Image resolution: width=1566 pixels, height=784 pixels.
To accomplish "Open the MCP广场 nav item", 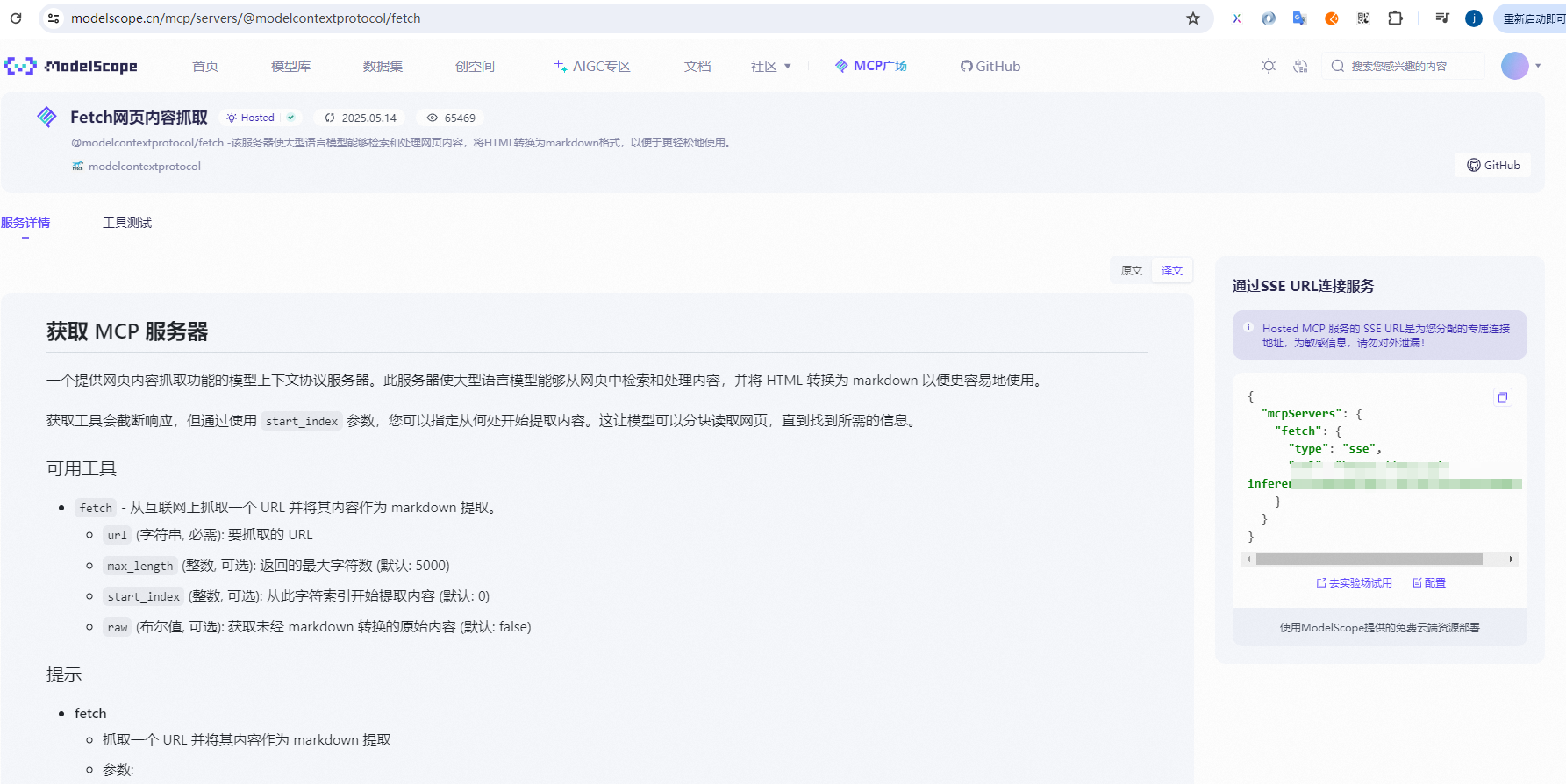I will click(871, 66).
